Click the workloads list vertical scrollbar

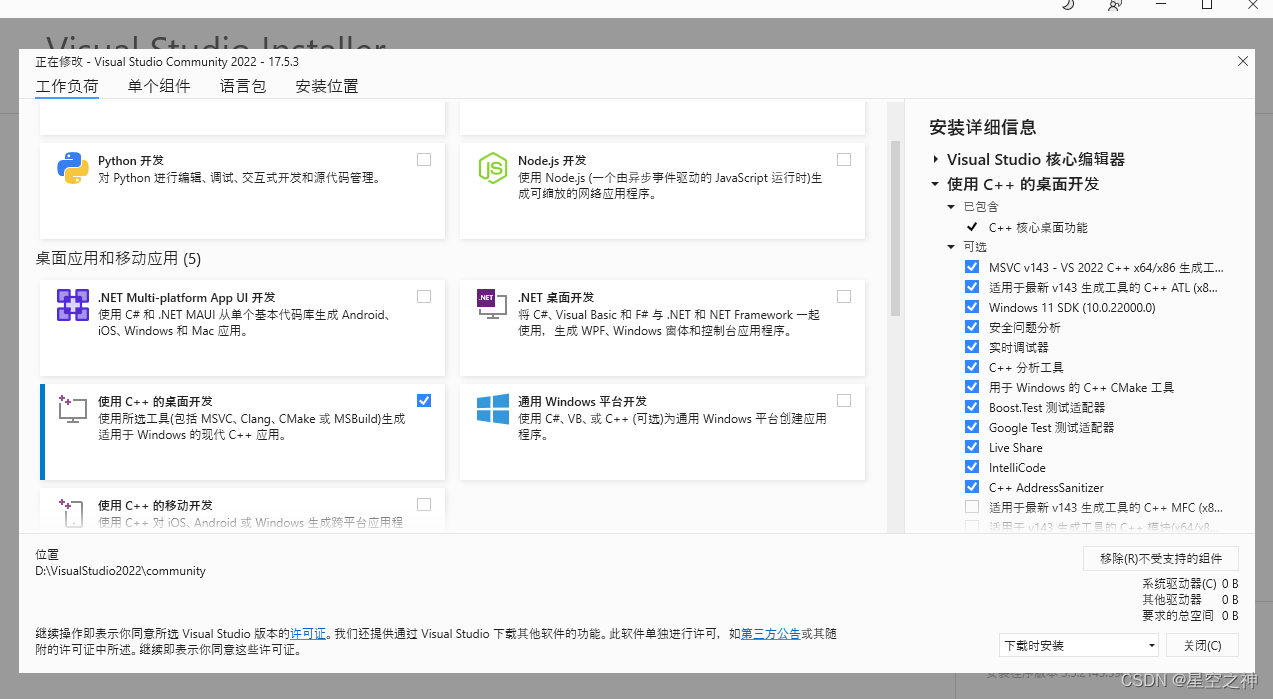(895, 228)
